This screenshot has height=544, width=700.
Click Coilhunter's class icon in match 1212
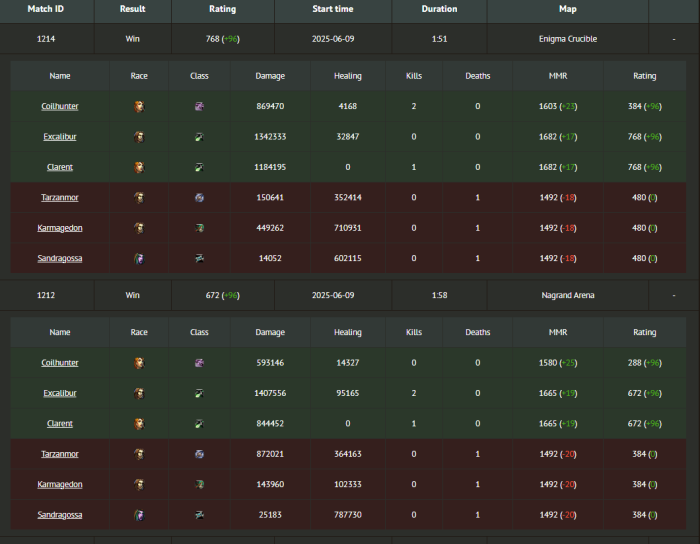[x=199, y=363]
